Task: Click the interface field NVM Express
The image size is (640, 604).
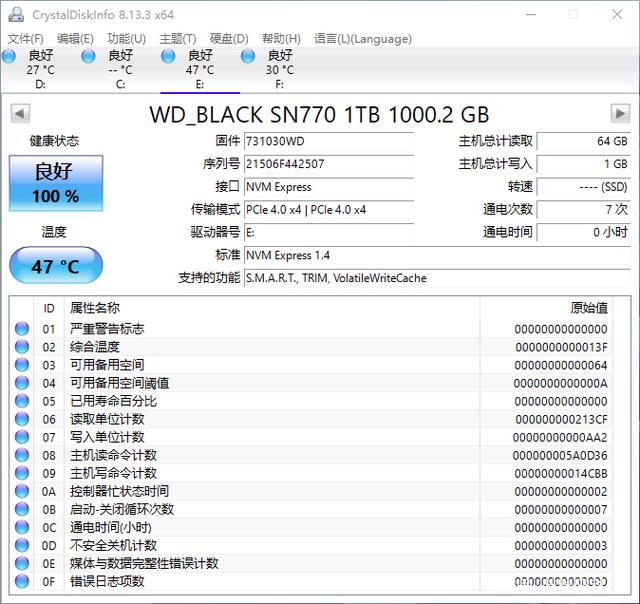Action: [x=329, y=187]
